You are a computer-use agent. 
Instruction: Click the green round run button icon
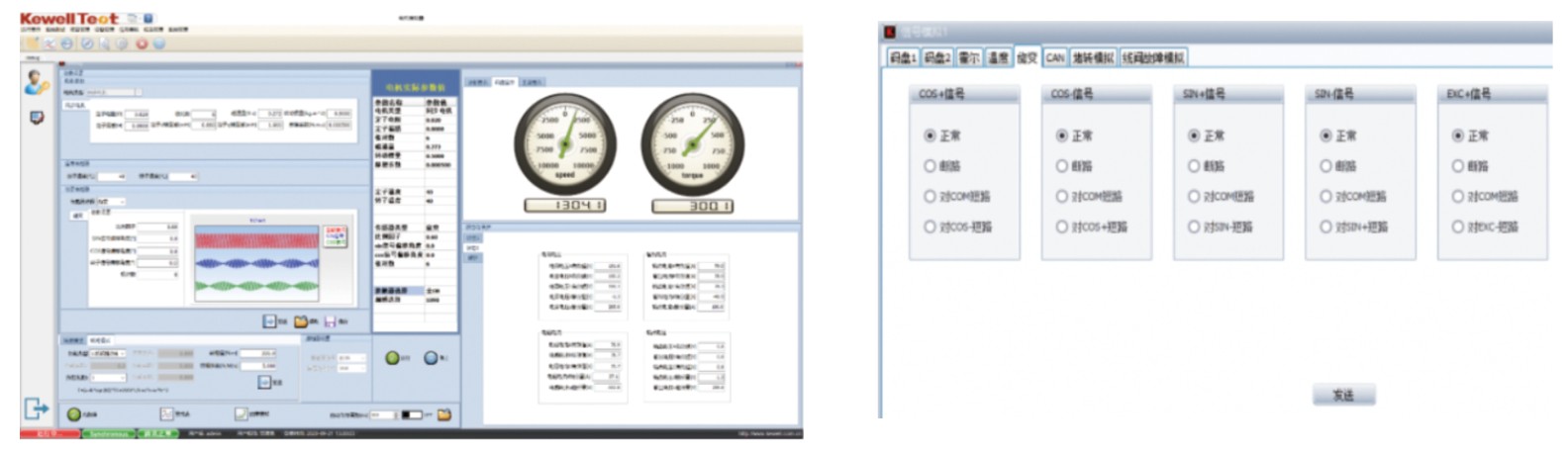tap(392, 358)
